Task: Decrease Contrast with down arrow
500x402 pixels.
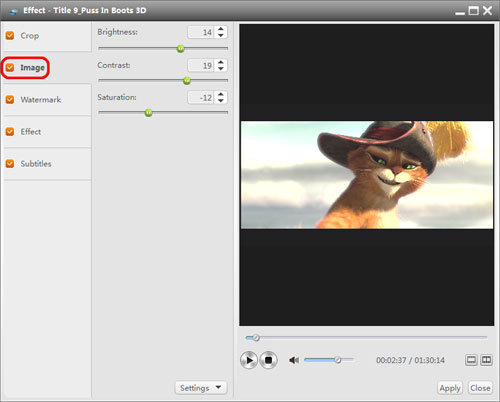Action: pos(221,68)
